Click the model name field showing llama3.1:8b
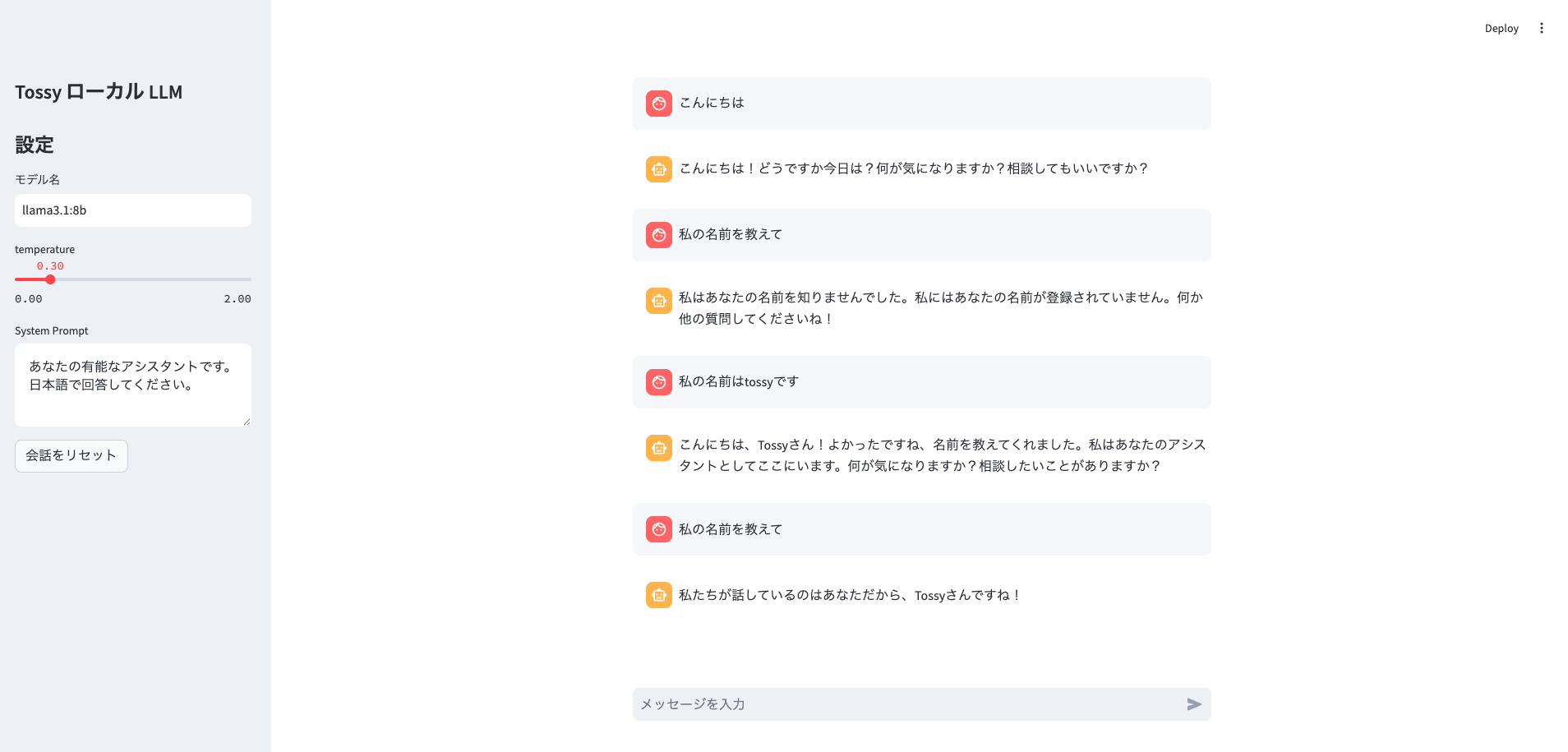Viewport: 1568px width, 752px height. [x=132, y=210]
